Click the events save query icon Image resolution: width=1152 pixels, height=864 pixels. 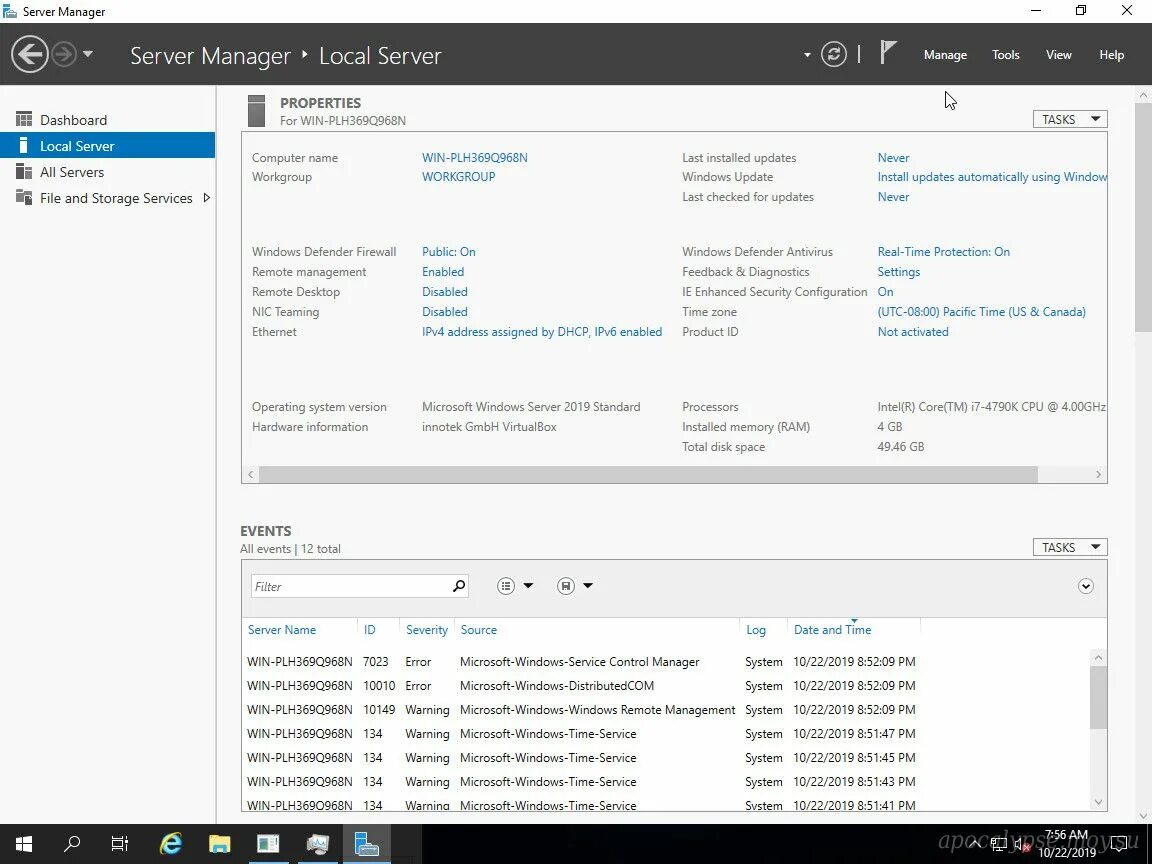(x=565, y=586)
